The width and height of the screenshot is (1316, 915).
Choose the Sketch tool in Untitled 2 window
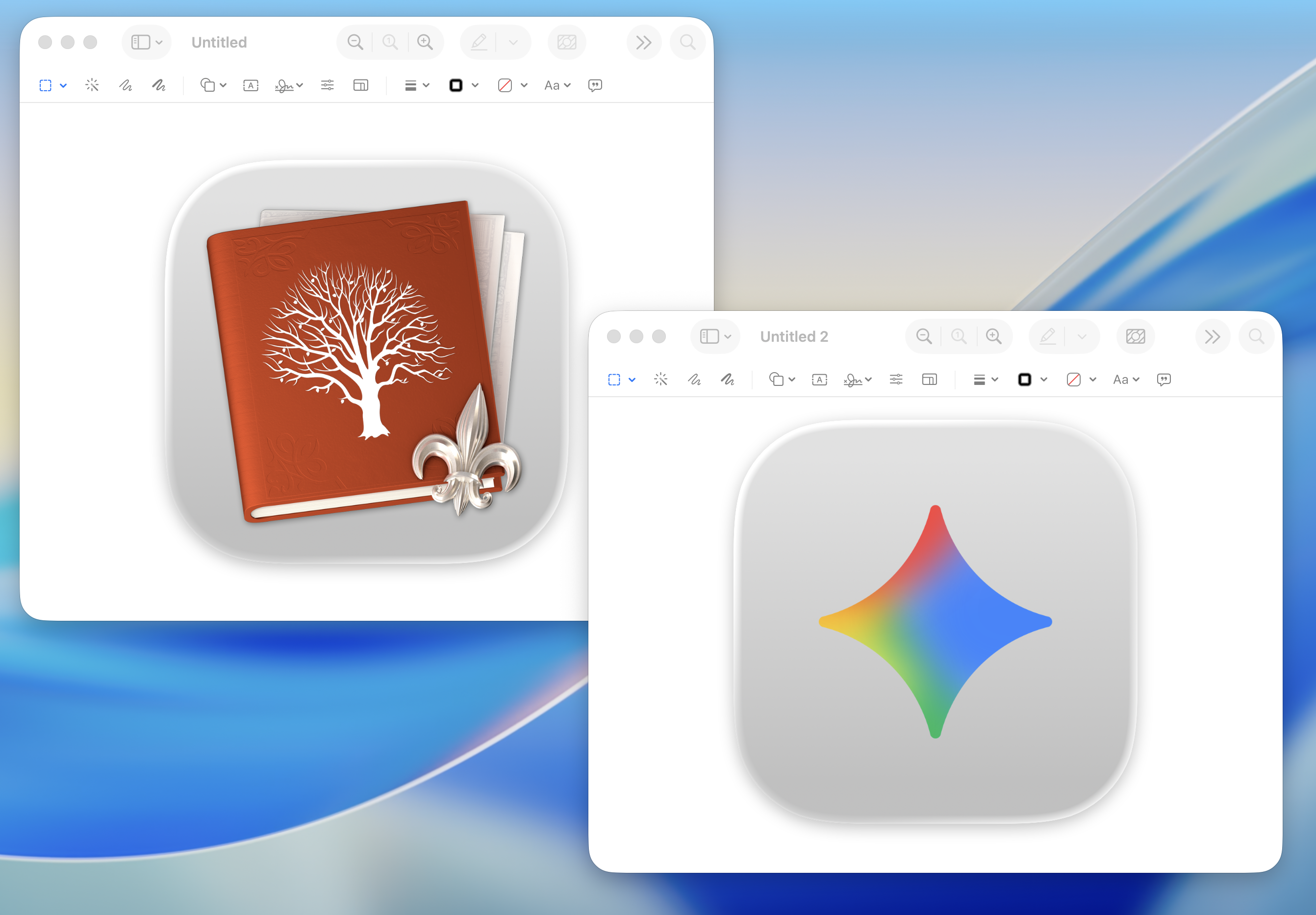[694, 380]
